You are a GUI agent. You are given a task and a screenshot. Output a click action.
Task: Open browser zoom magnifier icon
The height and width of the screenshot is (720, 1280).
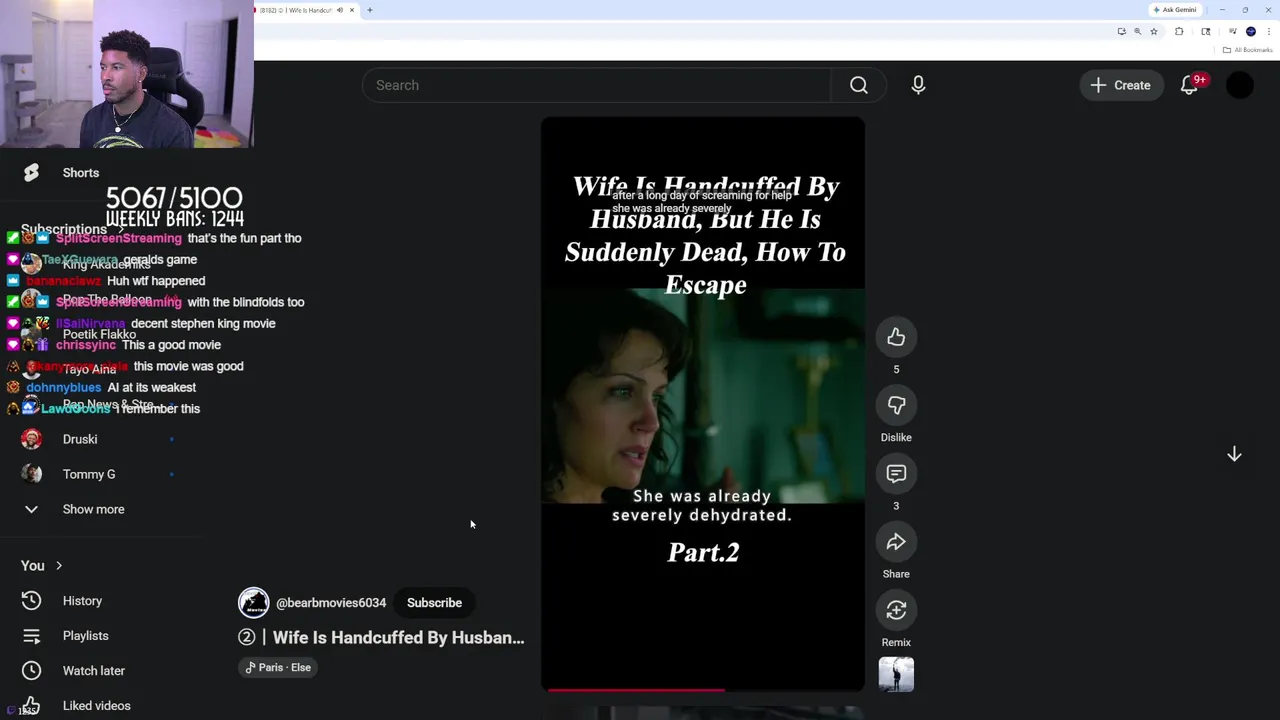1137,32
